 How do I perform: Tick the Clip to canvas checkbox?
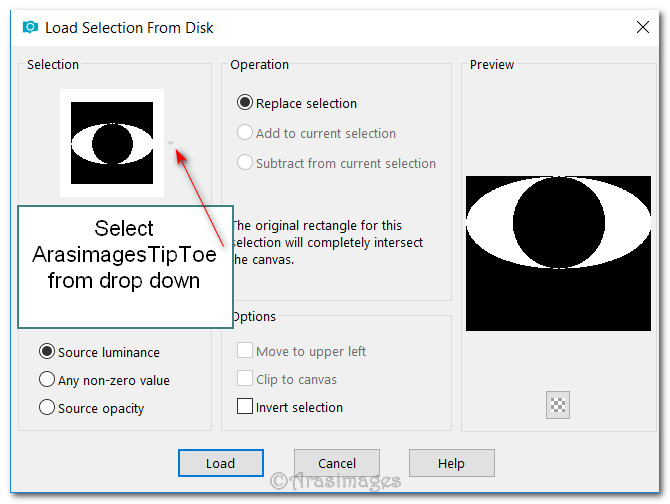coord(244,379)
